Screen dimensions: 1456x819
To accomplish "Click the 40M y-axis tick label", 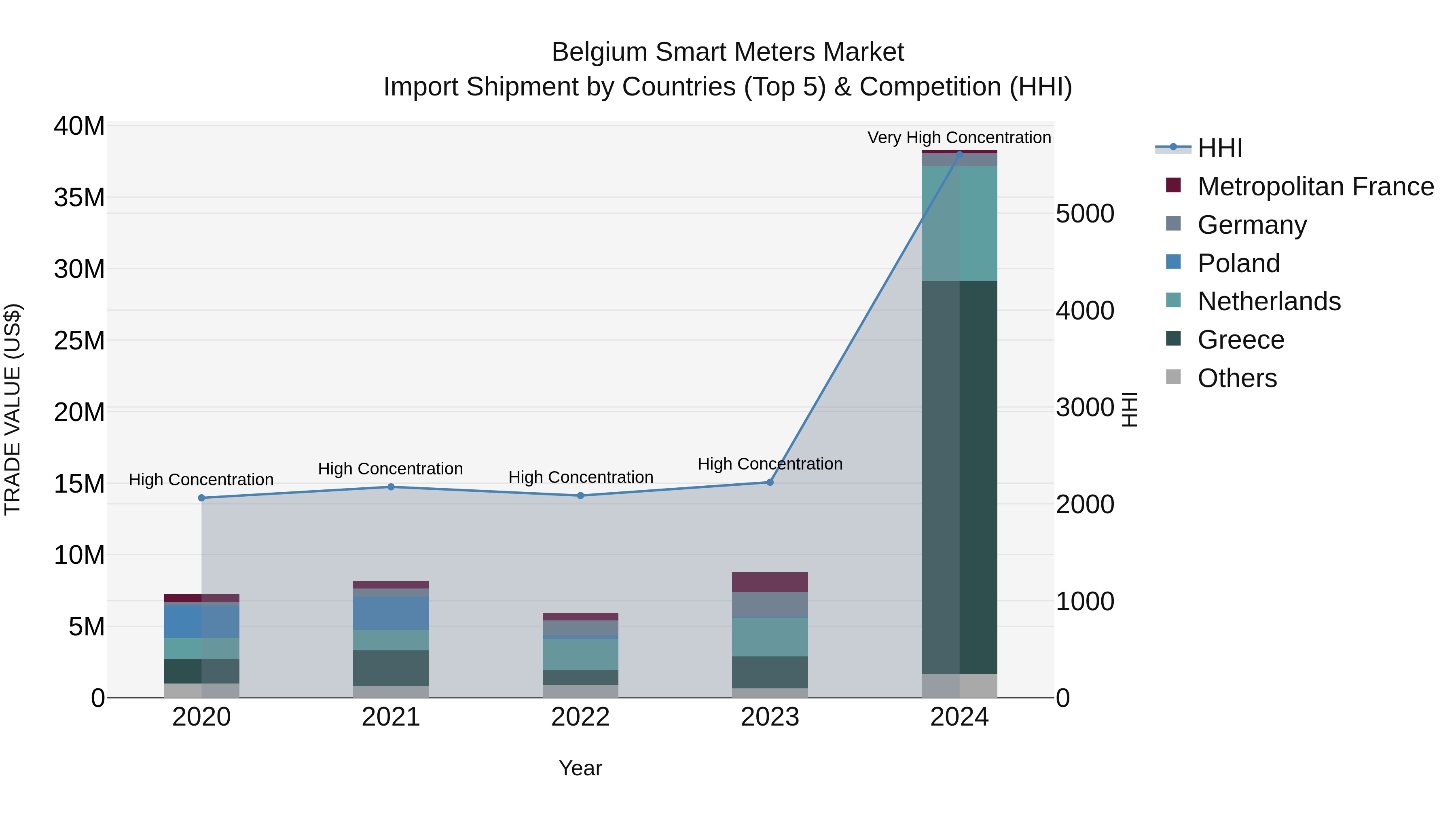I will [79, 125].
